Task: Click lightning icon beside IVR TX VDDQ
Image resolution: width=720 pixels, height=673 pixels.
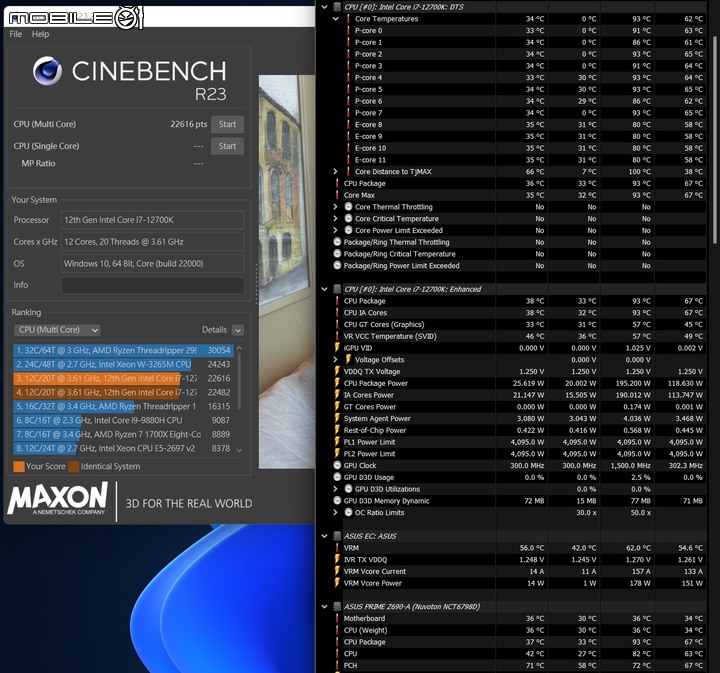Action: tap(337, 560)
